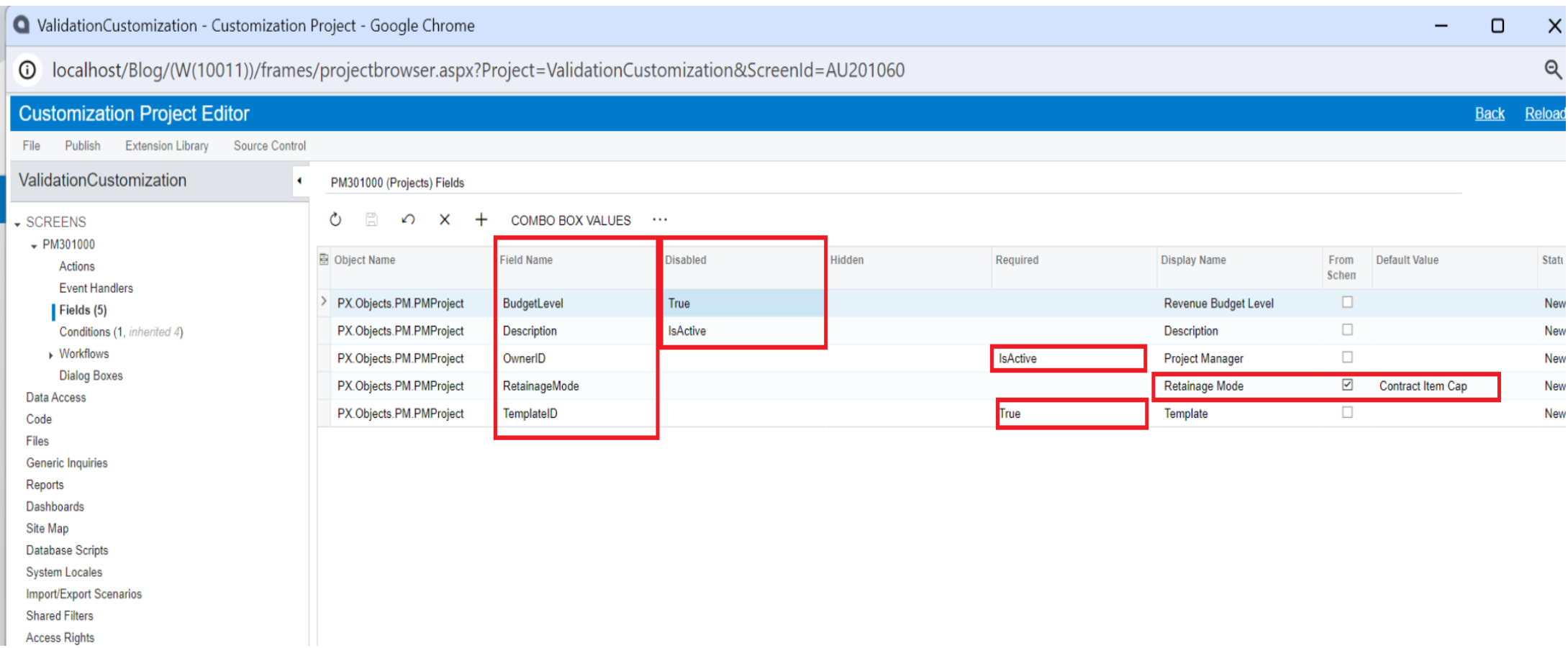
Task: Click the Refresh icon in grid toolbar
Action: pos(335,220)
